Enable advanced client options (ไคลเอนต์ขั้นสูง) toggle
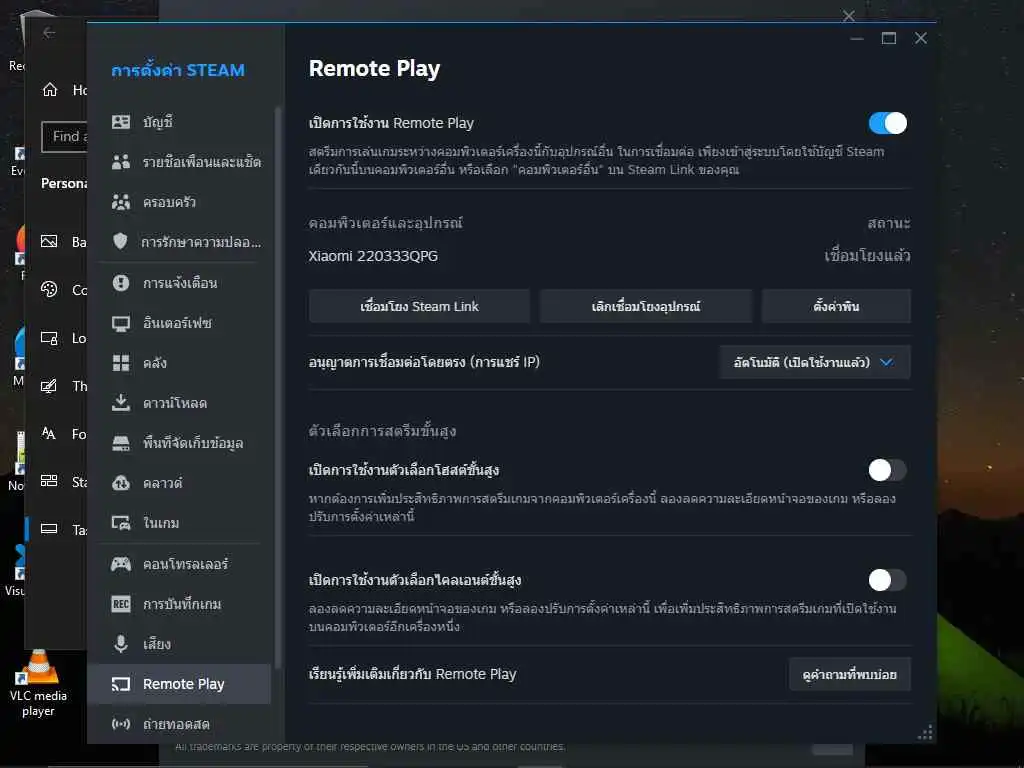The image size is (1024, 768). [x=888, y=580]
